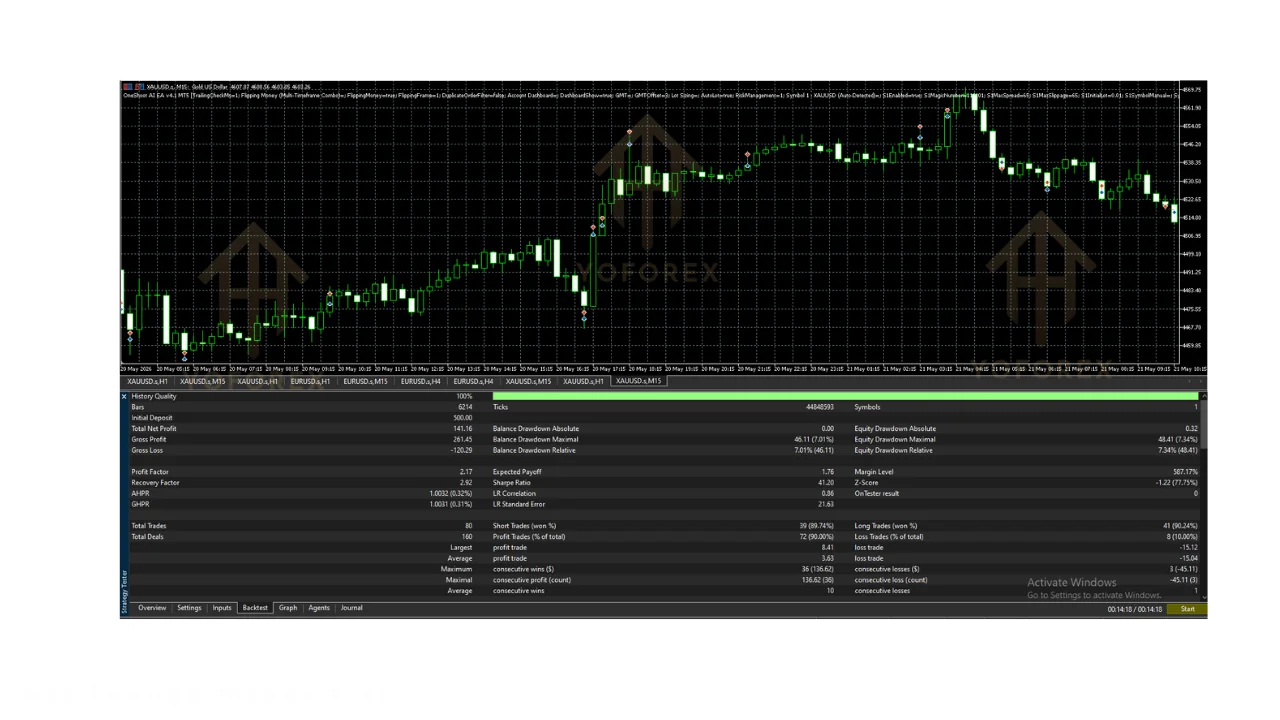Close the Strategy Tester panel with X
This screenshot has height=720, width=1280.
click(124, 397)
